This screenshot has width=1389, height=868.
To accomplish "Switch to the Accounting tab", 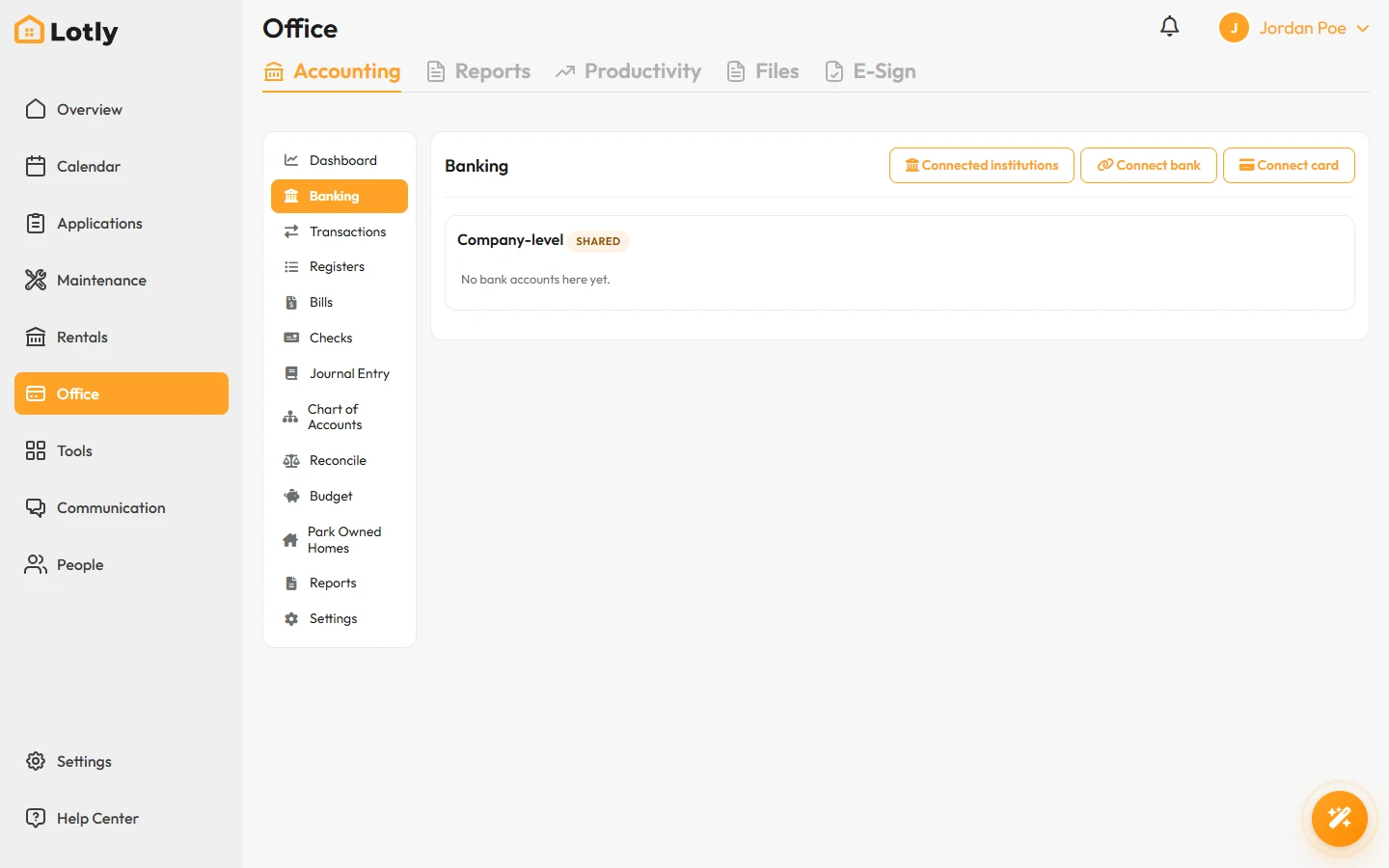I will [x=332, y=71].
